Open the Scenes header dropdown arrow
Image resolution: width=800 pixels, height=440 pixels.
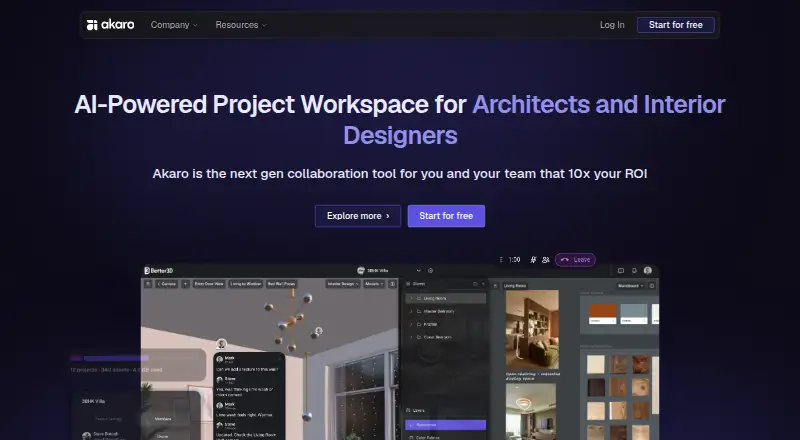tap(483, 284)
